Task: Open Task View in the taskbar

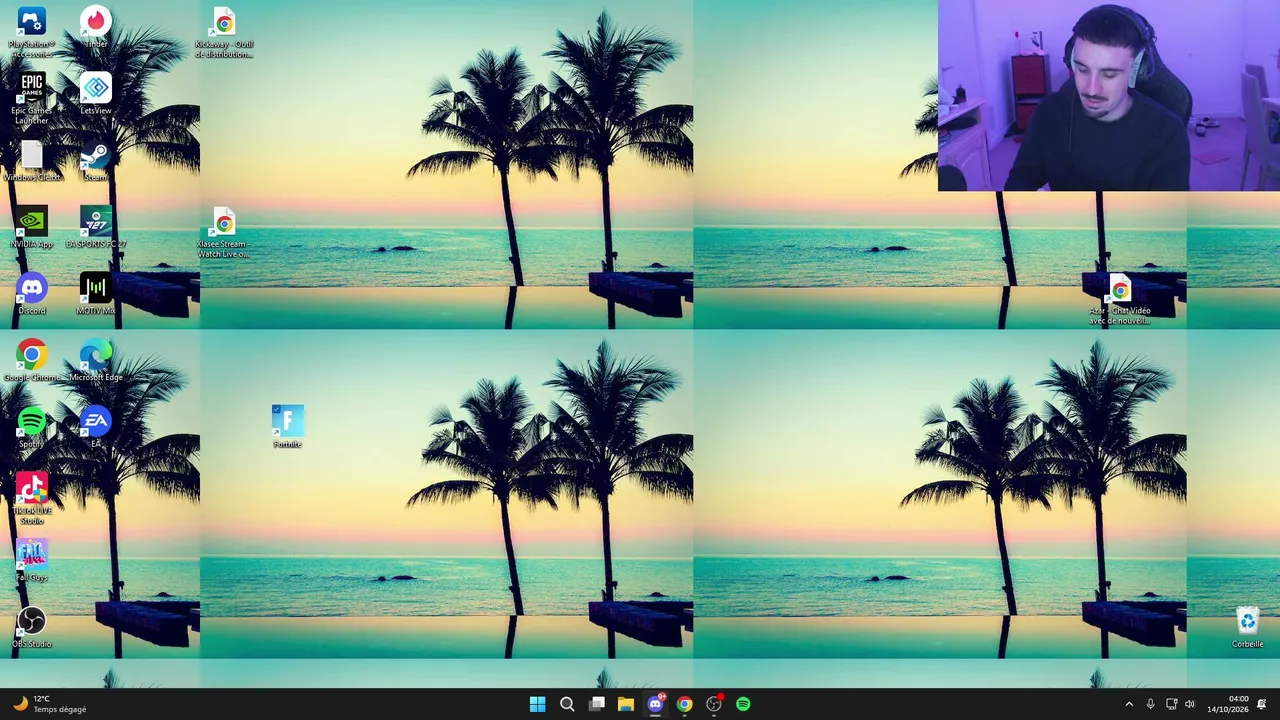Action: [597, 704]
